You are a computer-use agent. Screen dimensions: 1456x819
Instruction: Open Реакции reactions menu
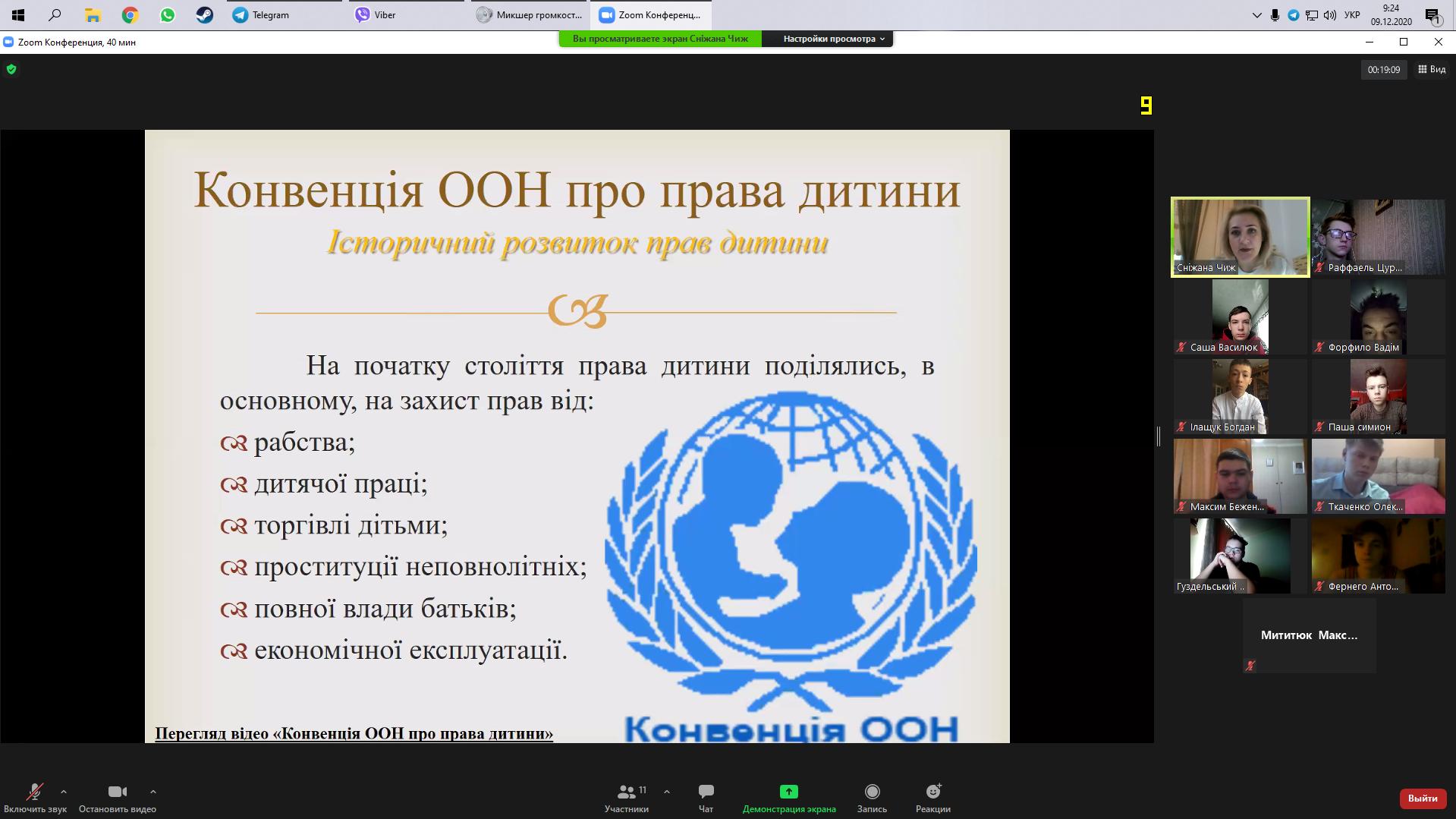(x=933, y=799)
